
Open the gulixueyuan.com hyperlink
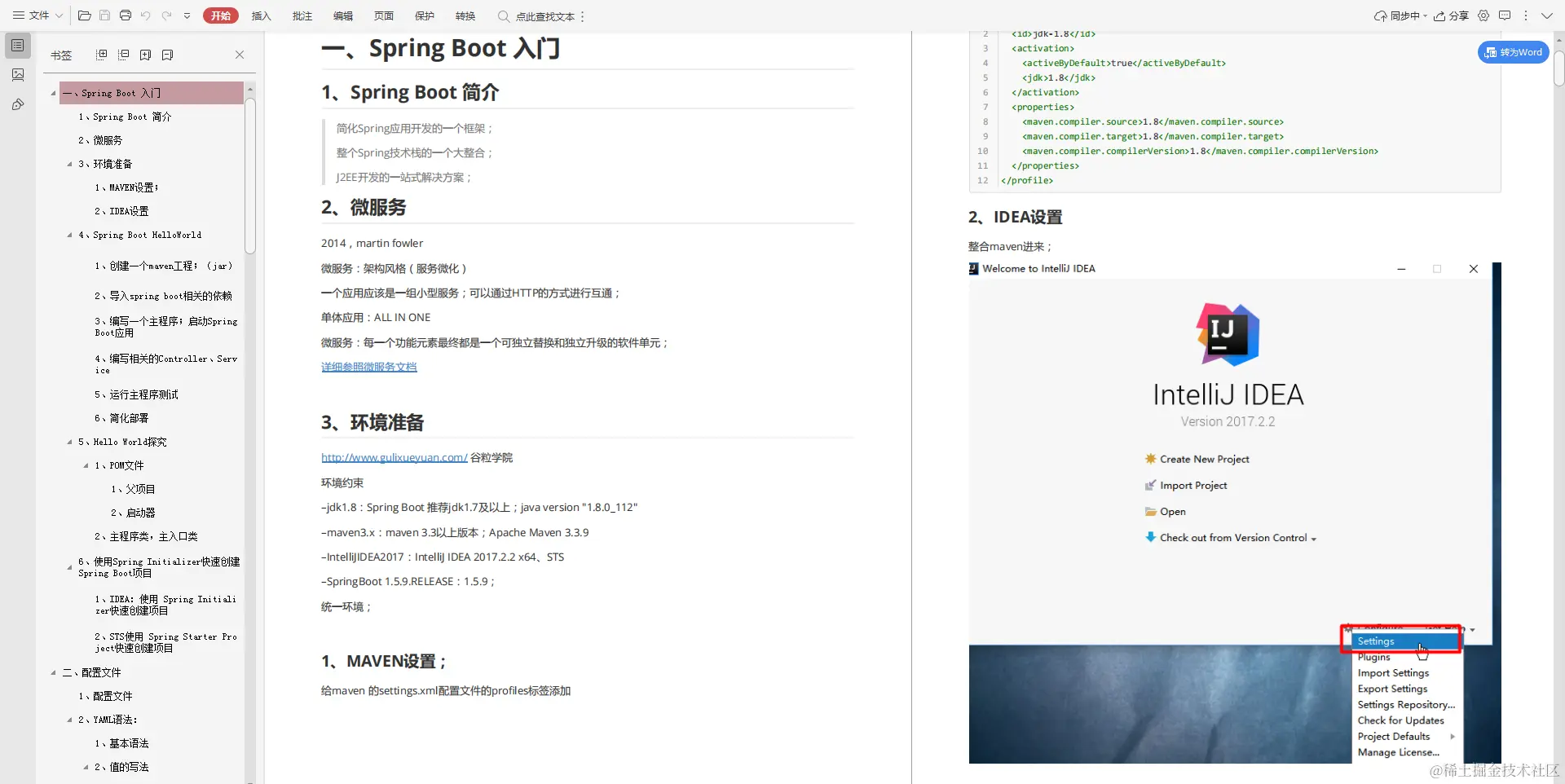pos(394,457)
